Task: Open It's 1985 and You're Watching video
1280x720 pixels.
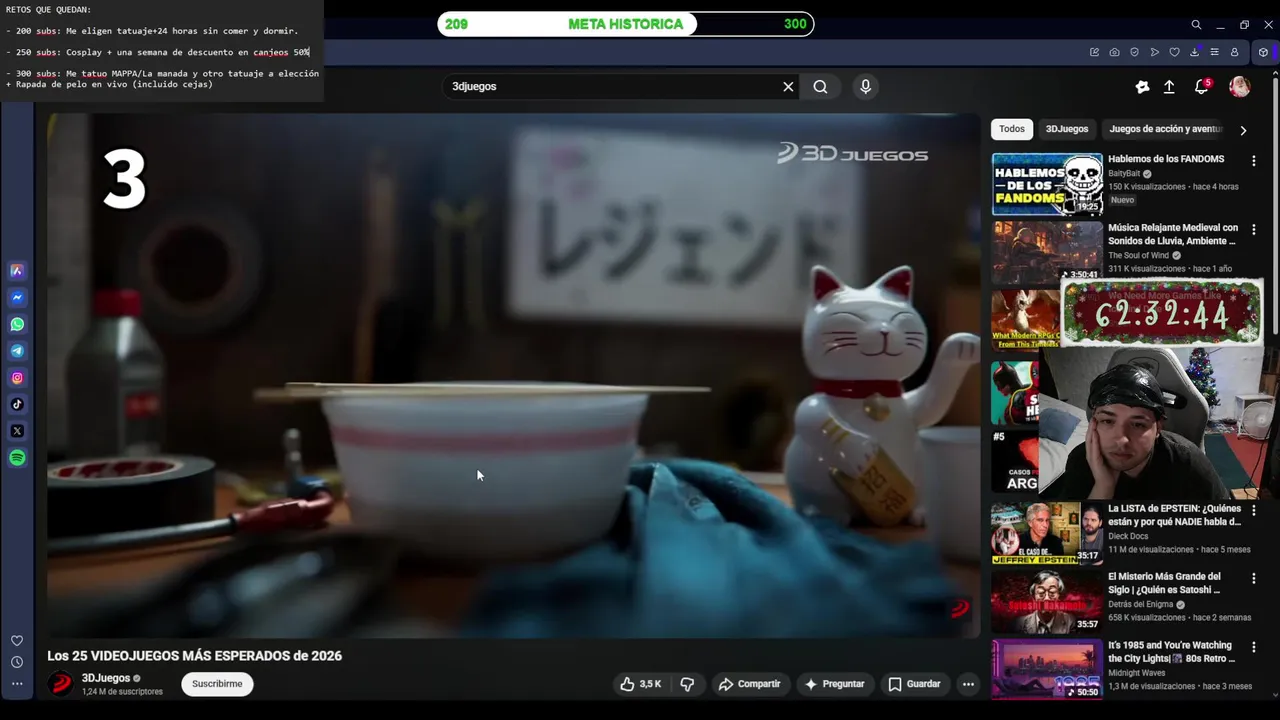Action: coord(1172,652)
